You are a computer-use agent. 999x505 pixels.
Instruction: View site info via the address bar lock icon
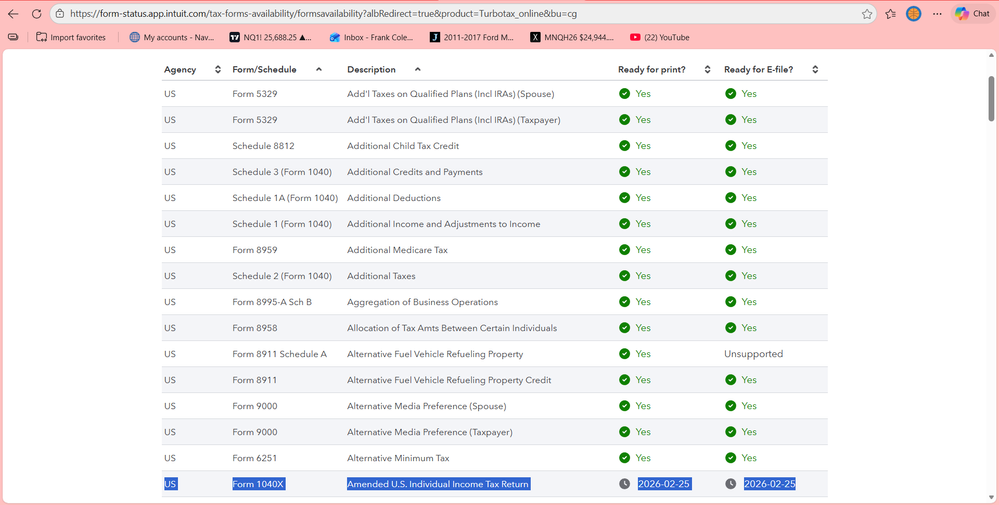point(60,13)
